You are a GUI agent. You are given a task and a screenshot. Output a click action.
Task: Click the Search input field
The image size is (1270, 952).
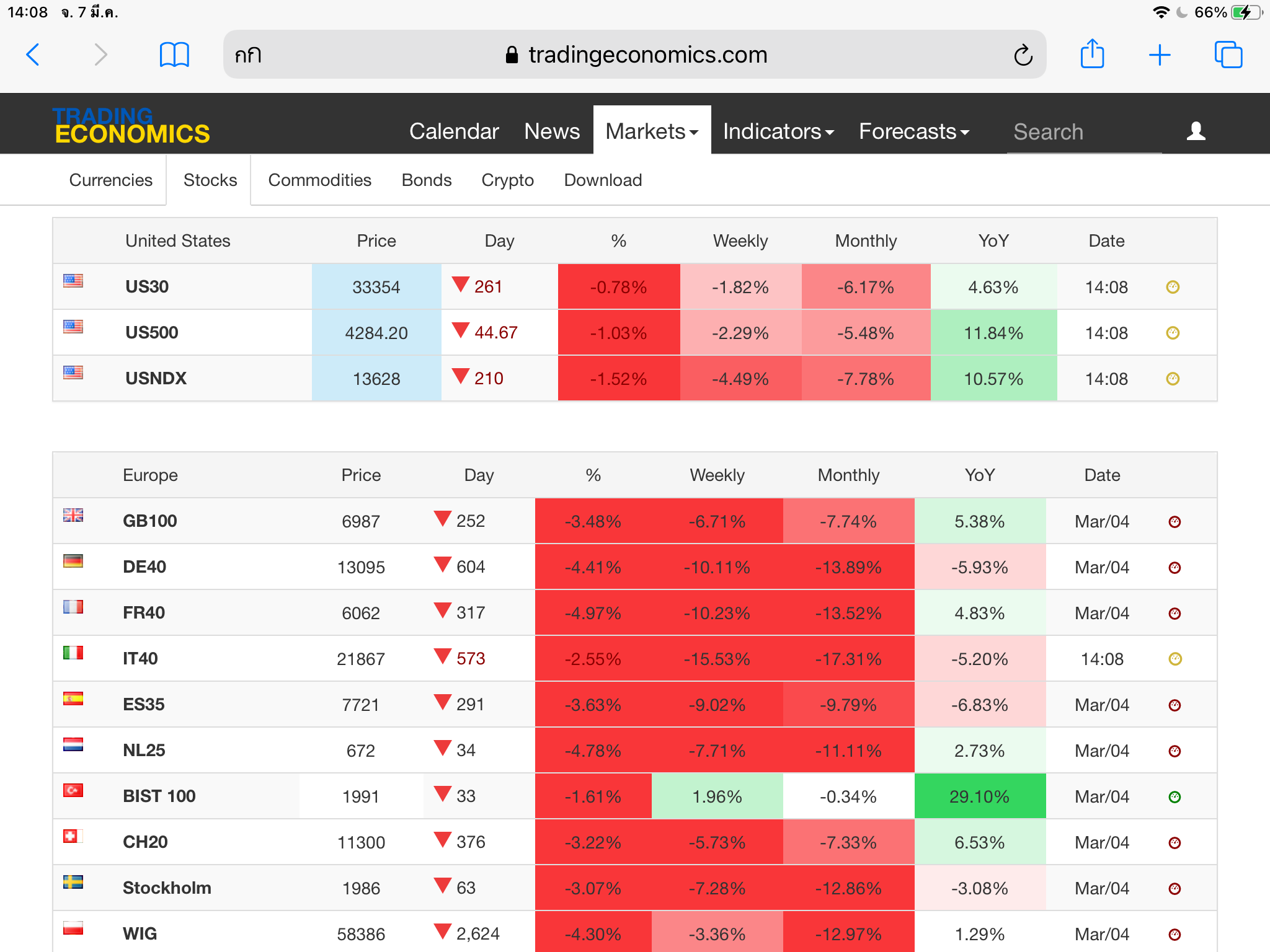pos(1084,132)
